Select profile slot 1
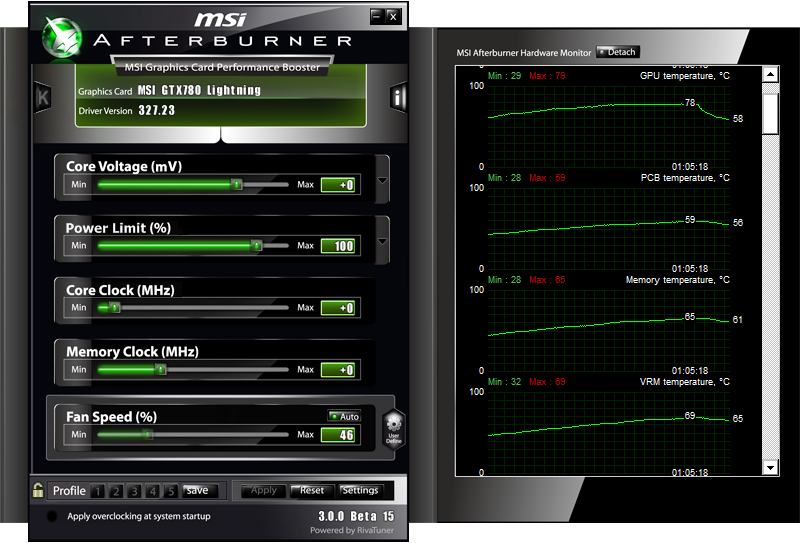The image size is (800, 543). (97, 491)
